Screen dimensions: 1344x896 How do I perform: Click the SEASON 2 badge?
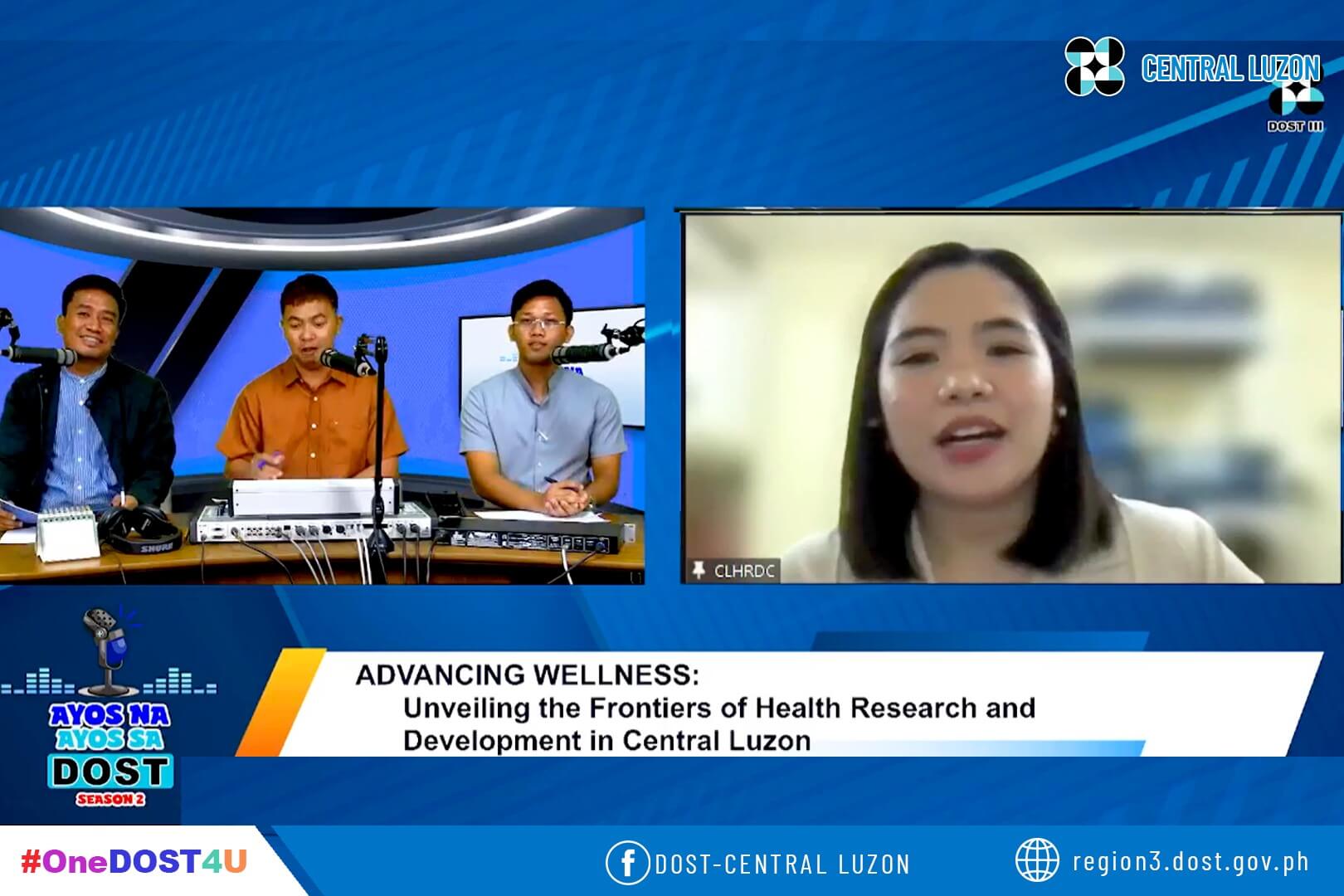(110, 800)
